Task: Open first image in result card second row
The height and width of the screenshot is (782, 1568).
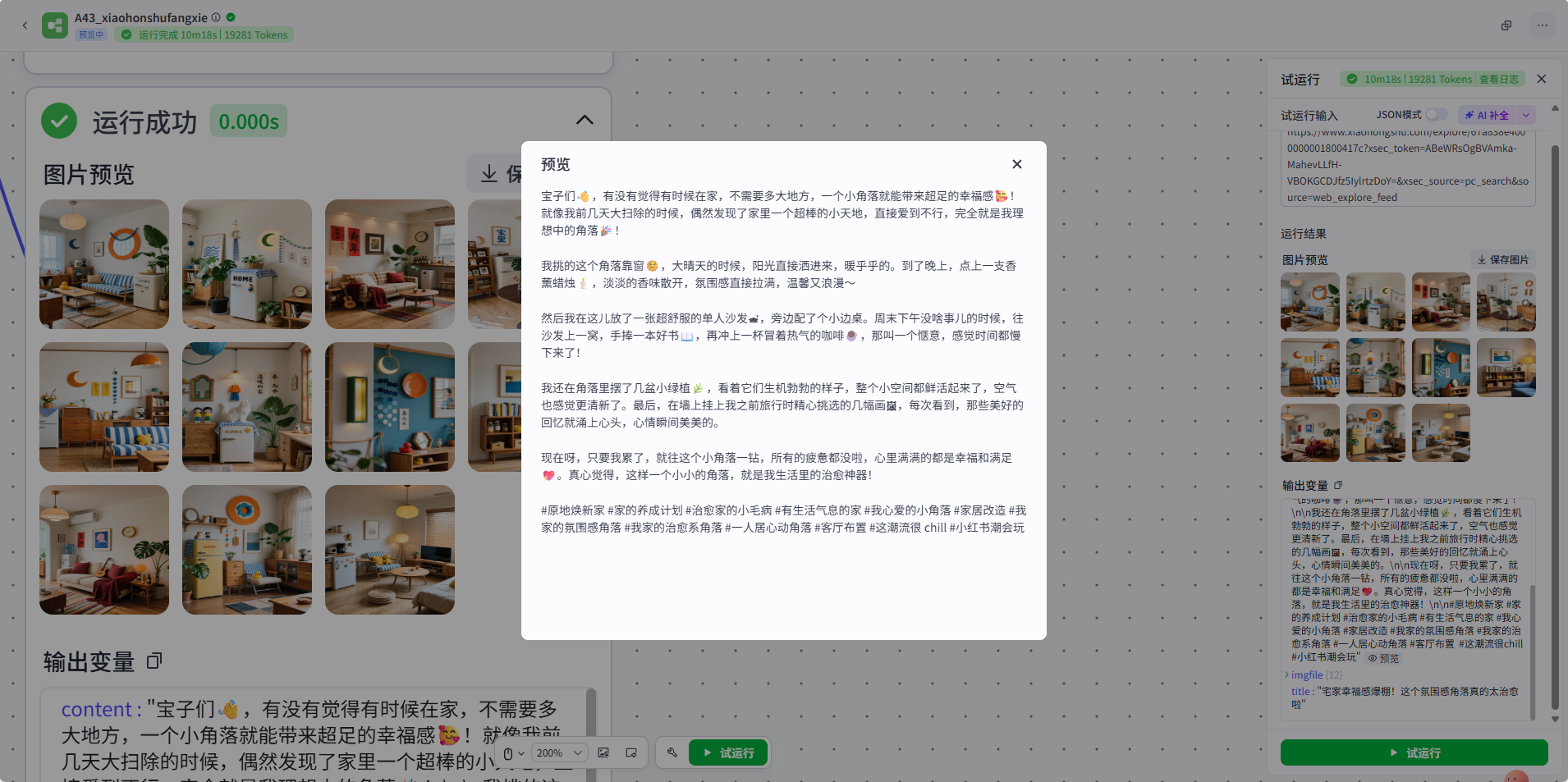Action: [x=104, y=407]
